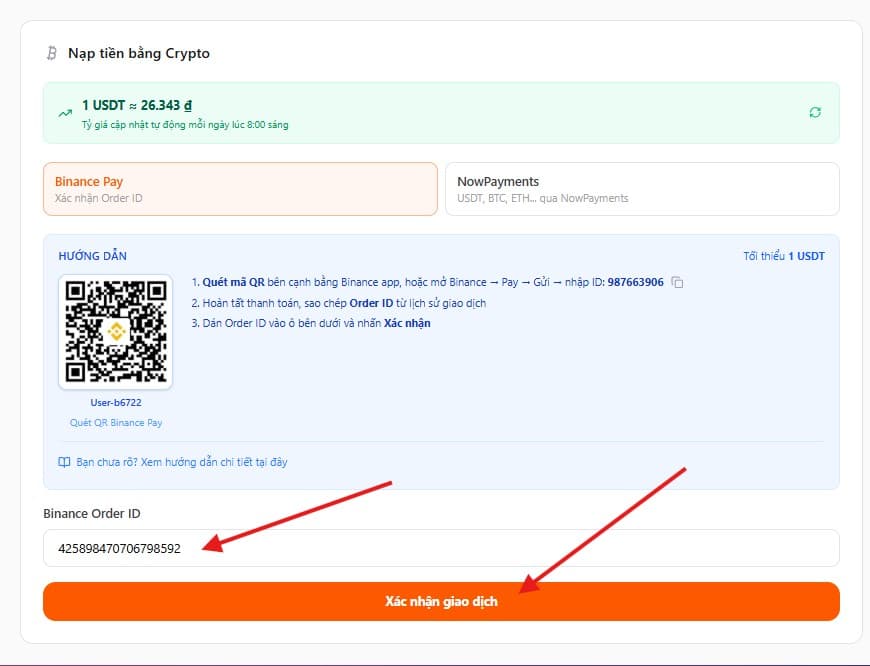
Task: Click the Bitcoin icon beside the page title
Action: pyautogui.click(x=52, y=53)
